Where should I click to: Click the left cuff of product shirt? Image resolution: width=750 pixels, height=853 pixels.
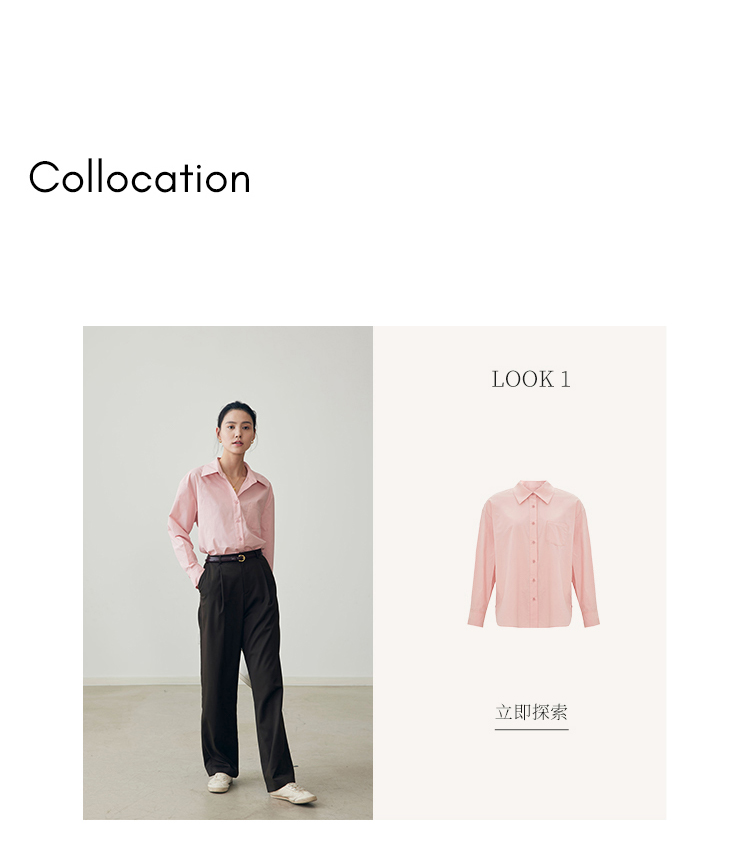click(x=476, y=619)
